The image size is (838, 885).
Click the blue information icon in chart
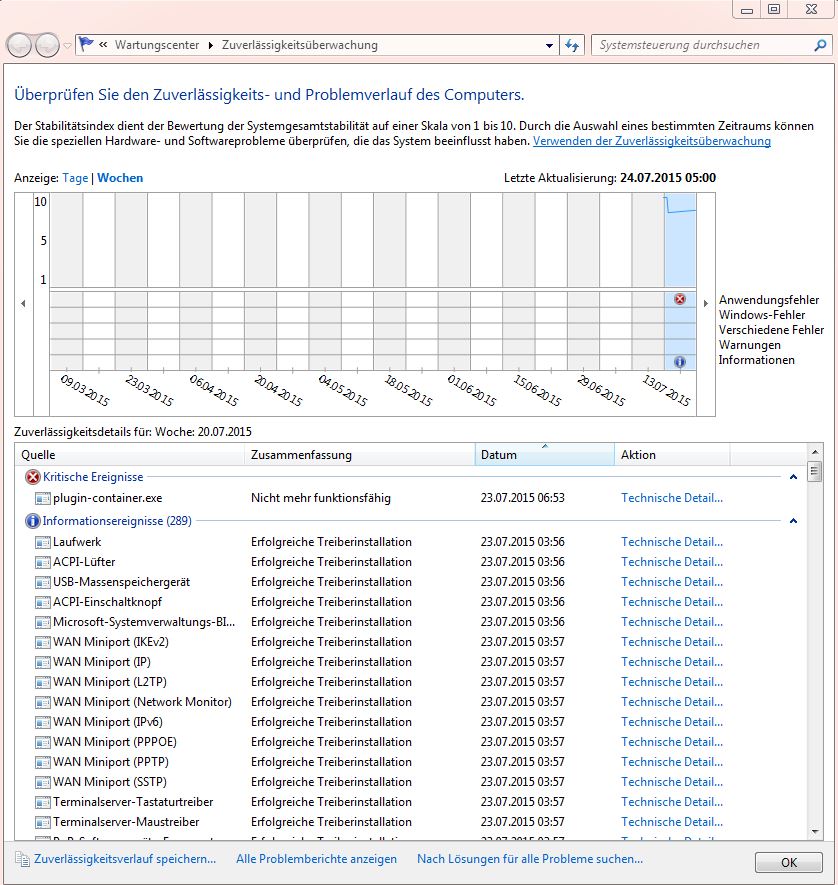pos(680,362)
